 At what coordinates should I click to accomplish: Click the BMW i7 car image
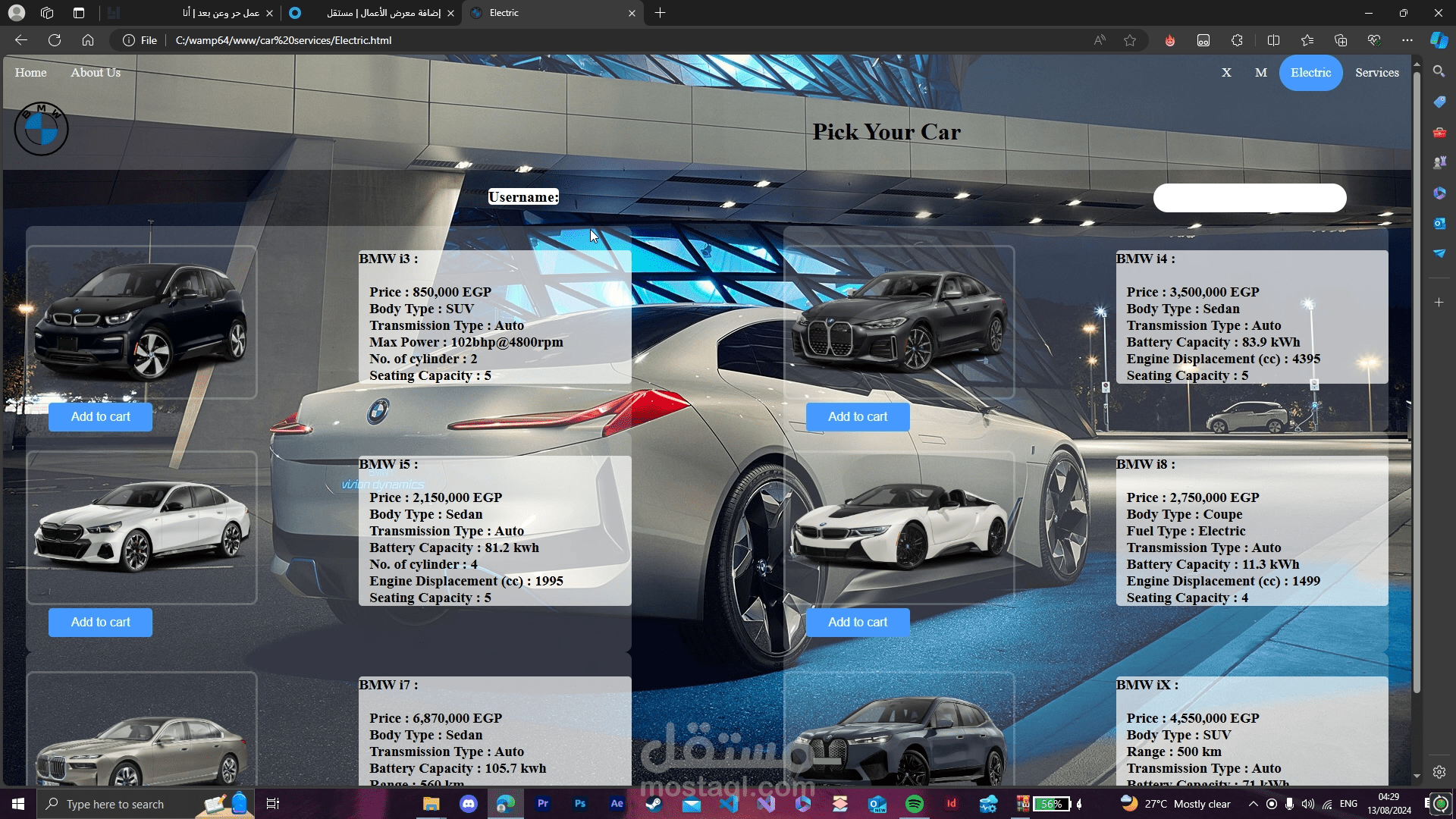[x=142, y=730]
